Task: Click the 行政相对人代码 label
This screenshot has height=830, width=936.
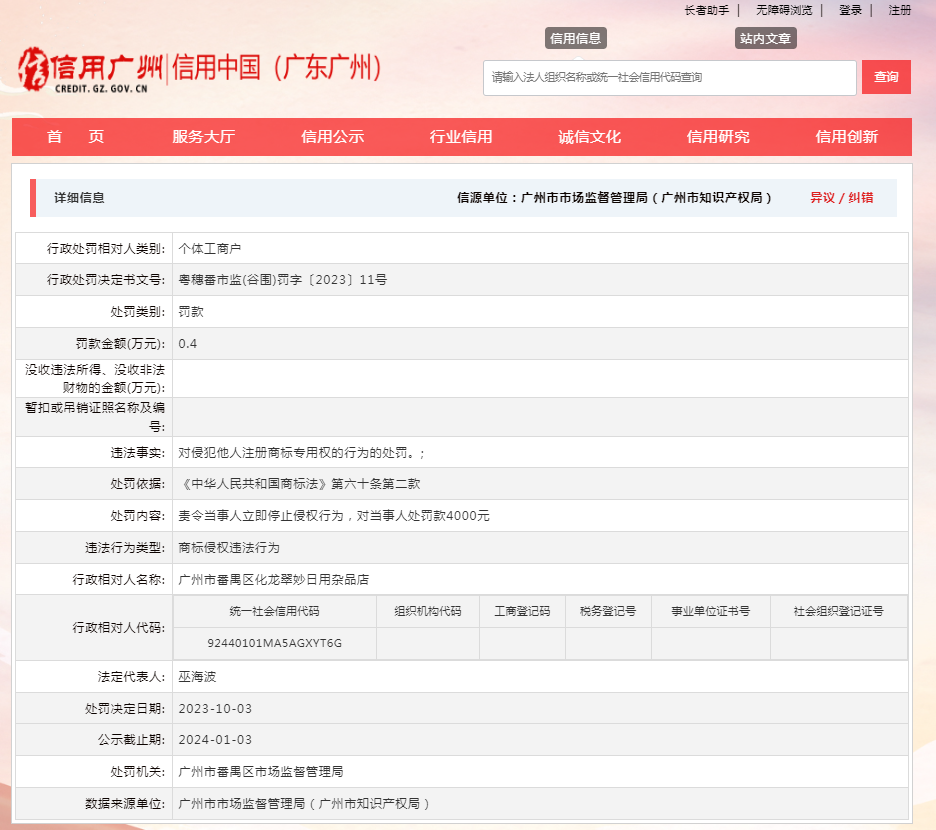Action: pos(119,627)
